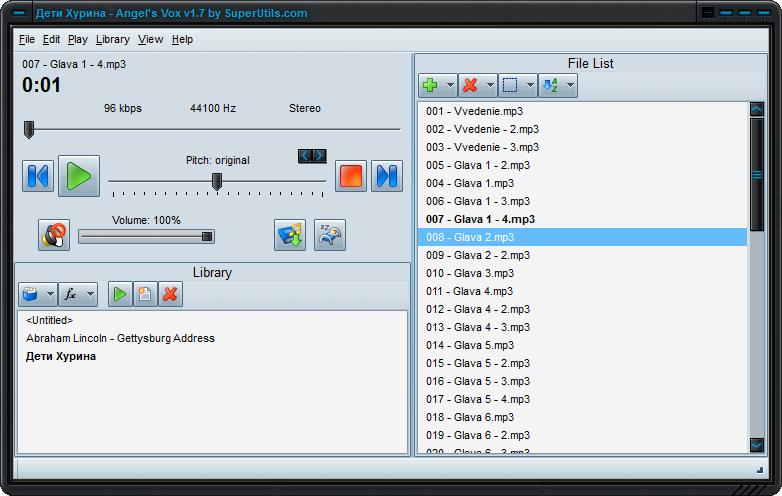Select 015 - Glava 5 - 2.mp3

click(x=582, y=363)
